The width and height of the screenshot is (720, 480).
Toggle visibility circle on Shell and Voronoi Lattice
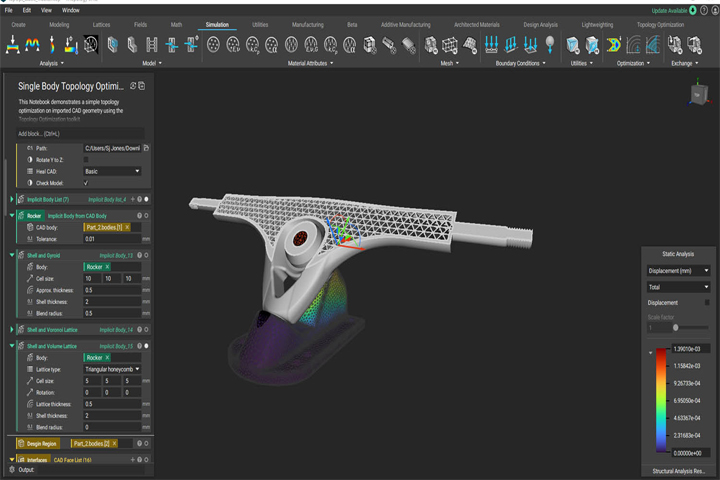click(146, 329)
